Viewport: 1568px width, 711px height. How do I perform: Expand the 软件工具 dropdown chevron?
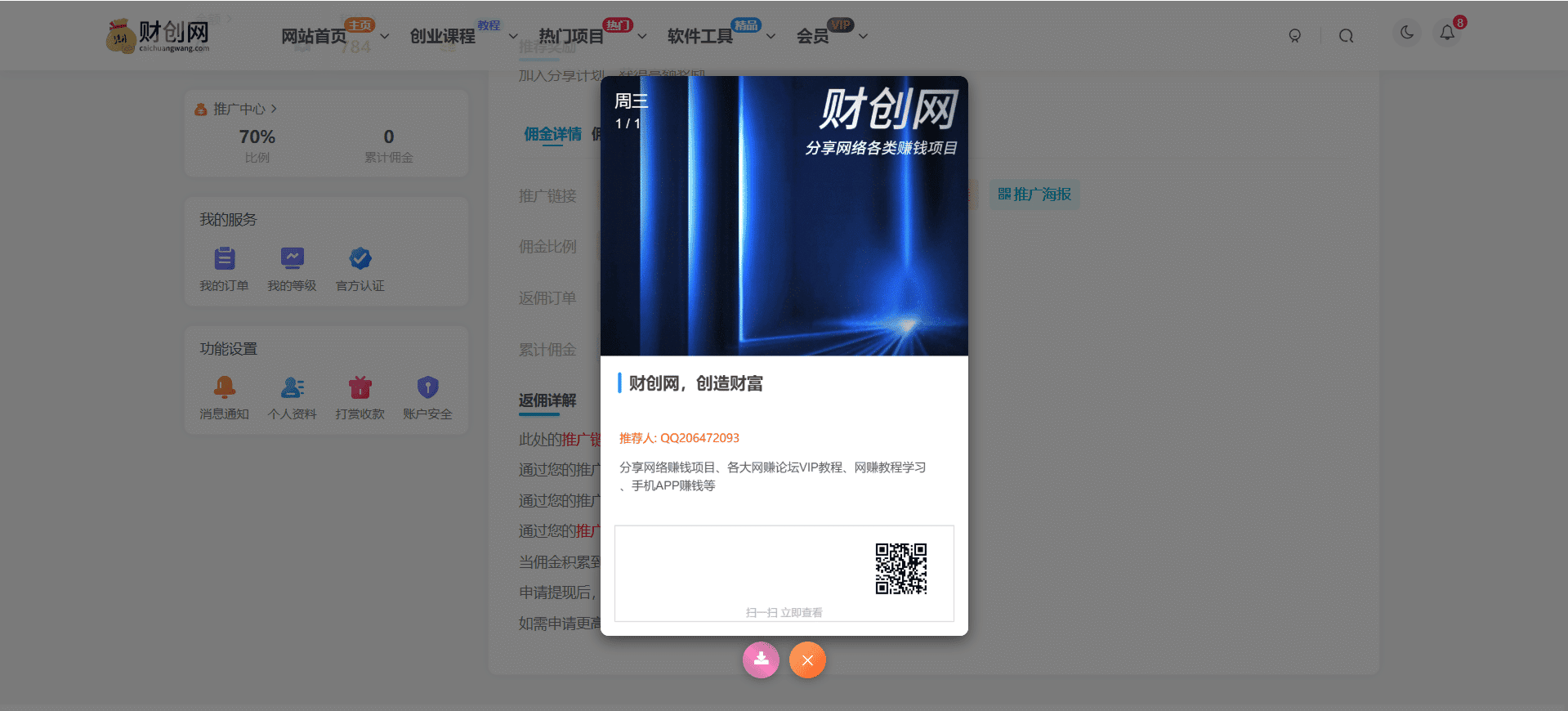tap(770, 36)
